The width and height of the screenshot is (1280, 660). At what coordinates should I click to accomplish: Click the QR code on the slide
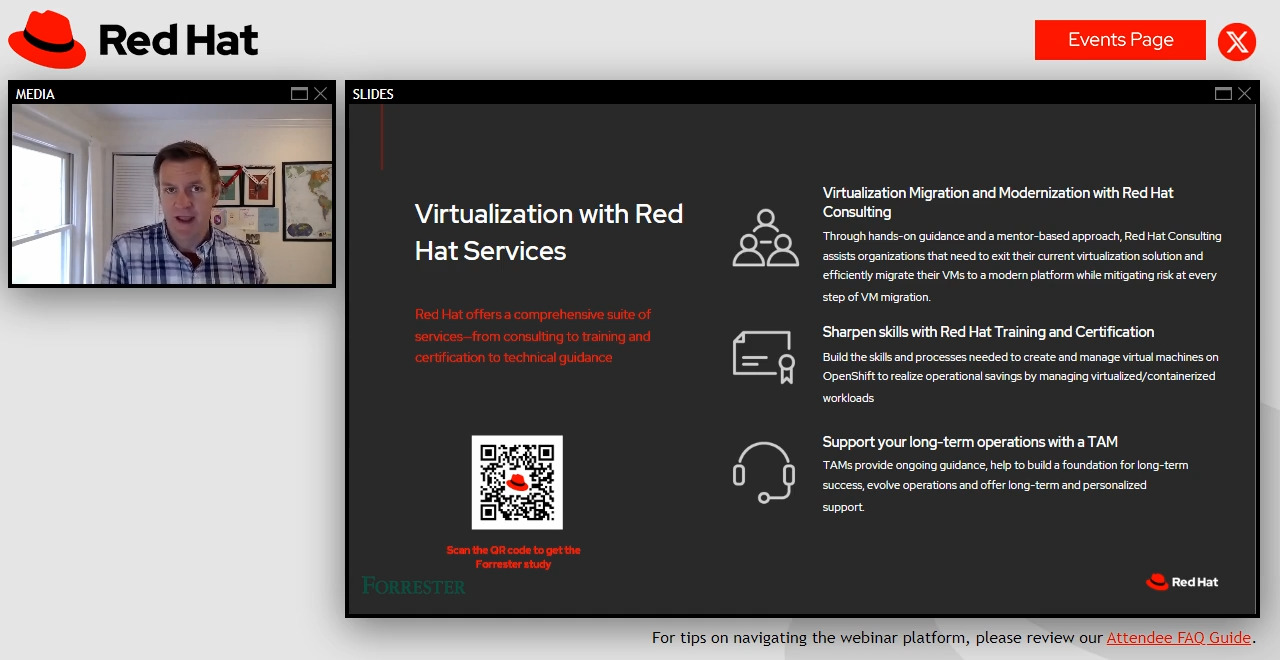click(x=517, y=482)
